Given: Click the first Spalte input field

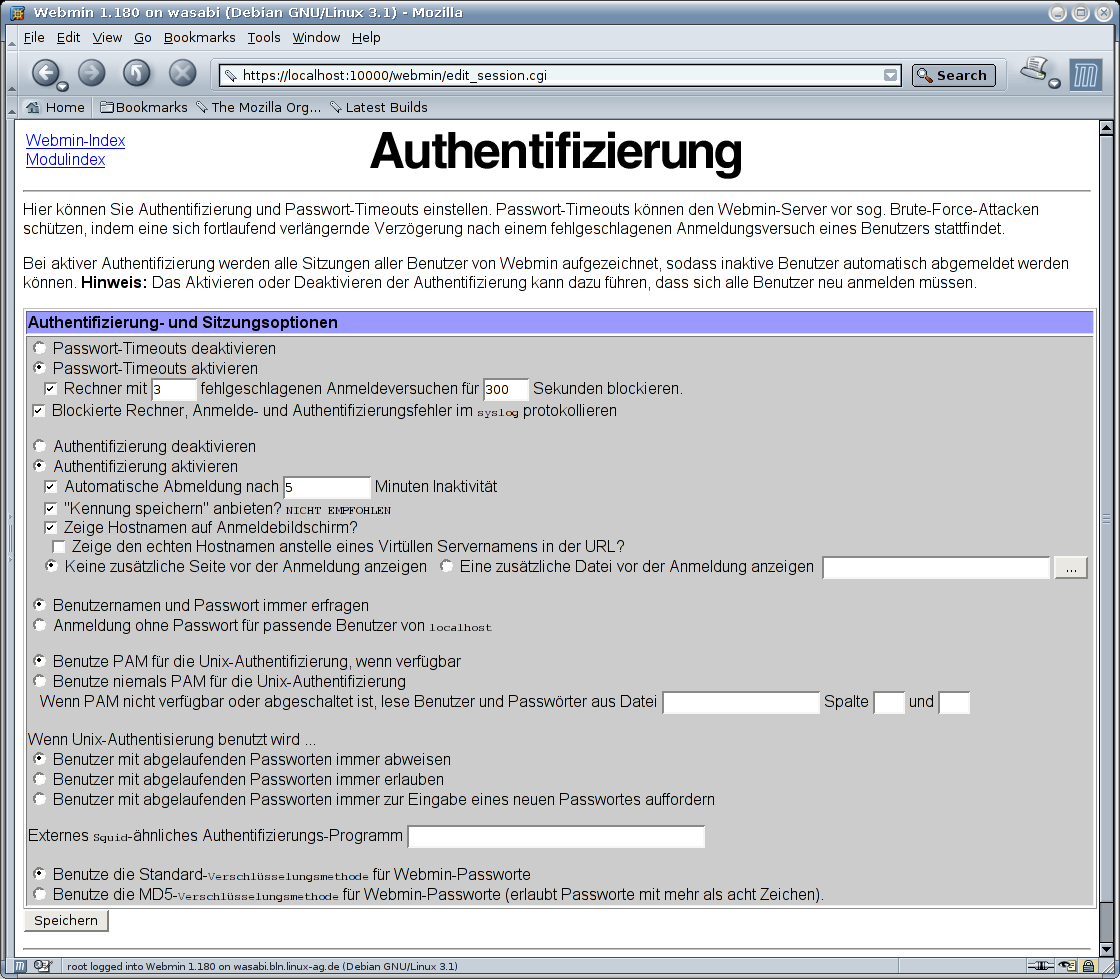Looking at the screenshot, I should point(889,703).
